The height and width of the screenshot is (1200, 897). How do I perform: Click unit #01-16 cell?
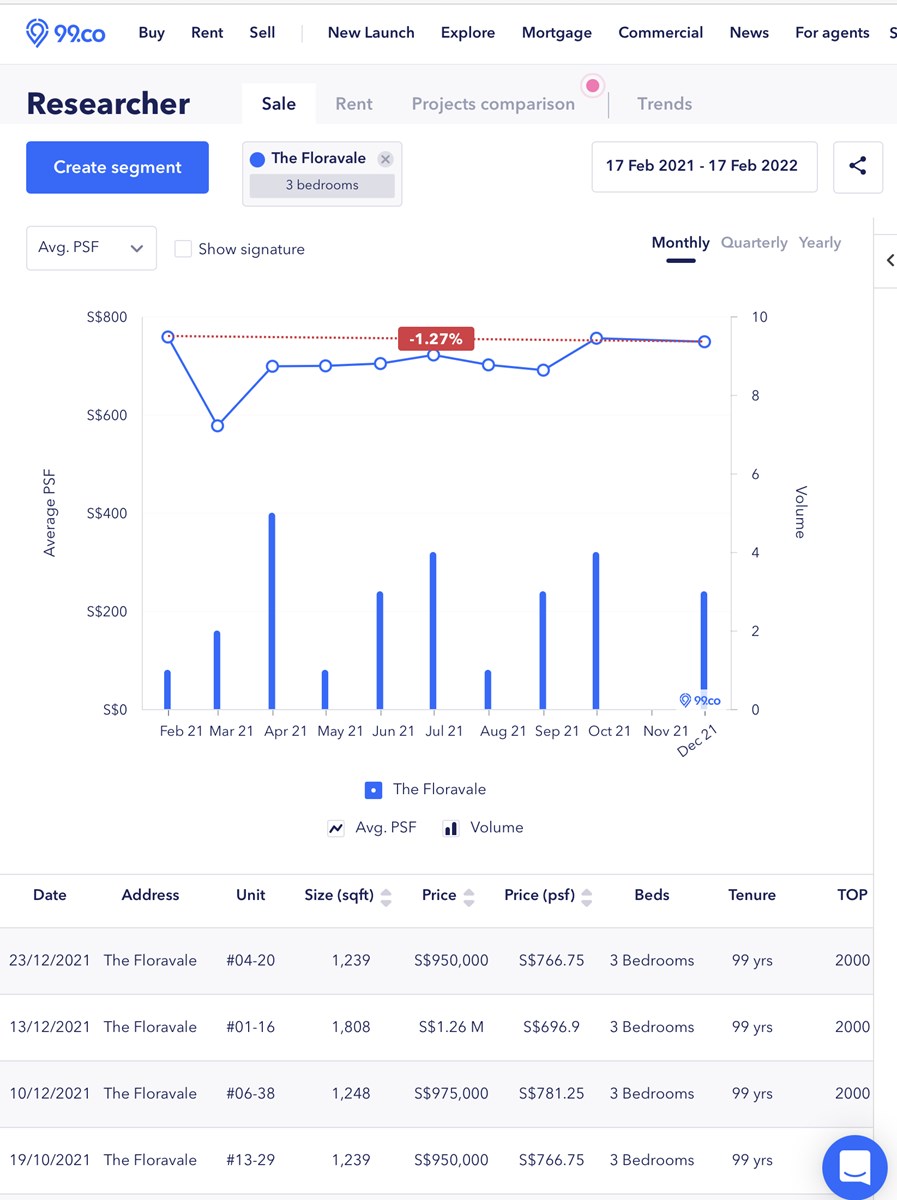point(250,1027)
